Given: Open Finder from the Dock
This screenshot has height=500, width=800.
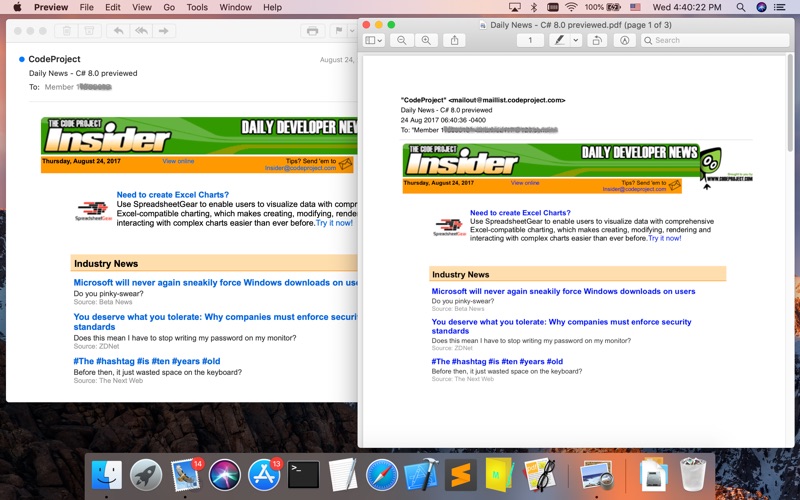Looking at the screenshot, I should pyautogui.click(x=107, y=475).
